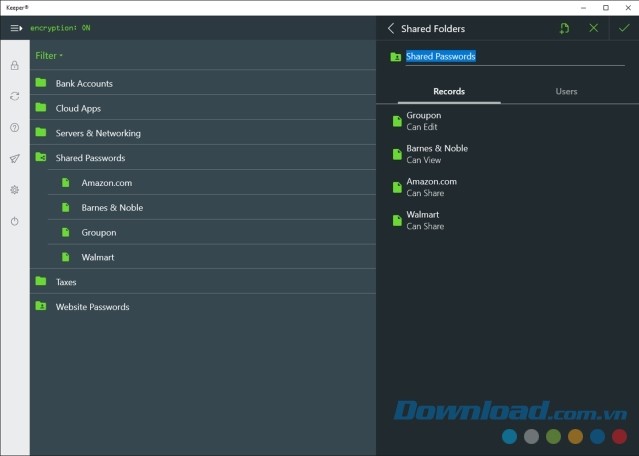Select the Records tab
Image resolution: width=639 pixels, height=456 pixels.
[448, 92]
